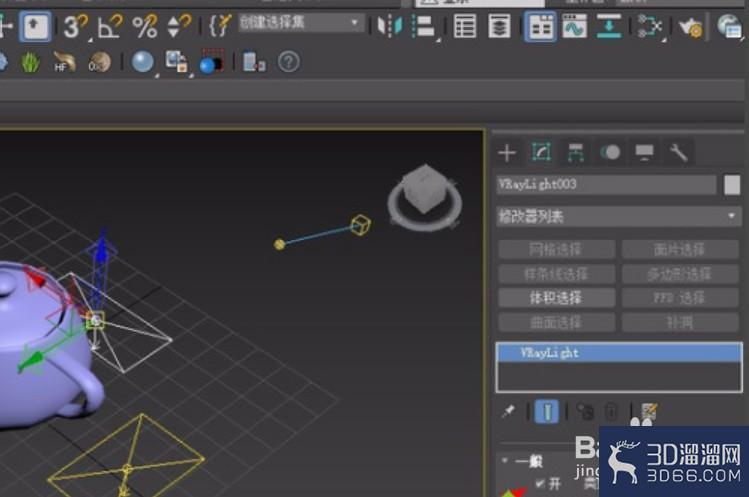Click the VRayLight003 object name field
749x497 pixels.
(x=606, y=184)
